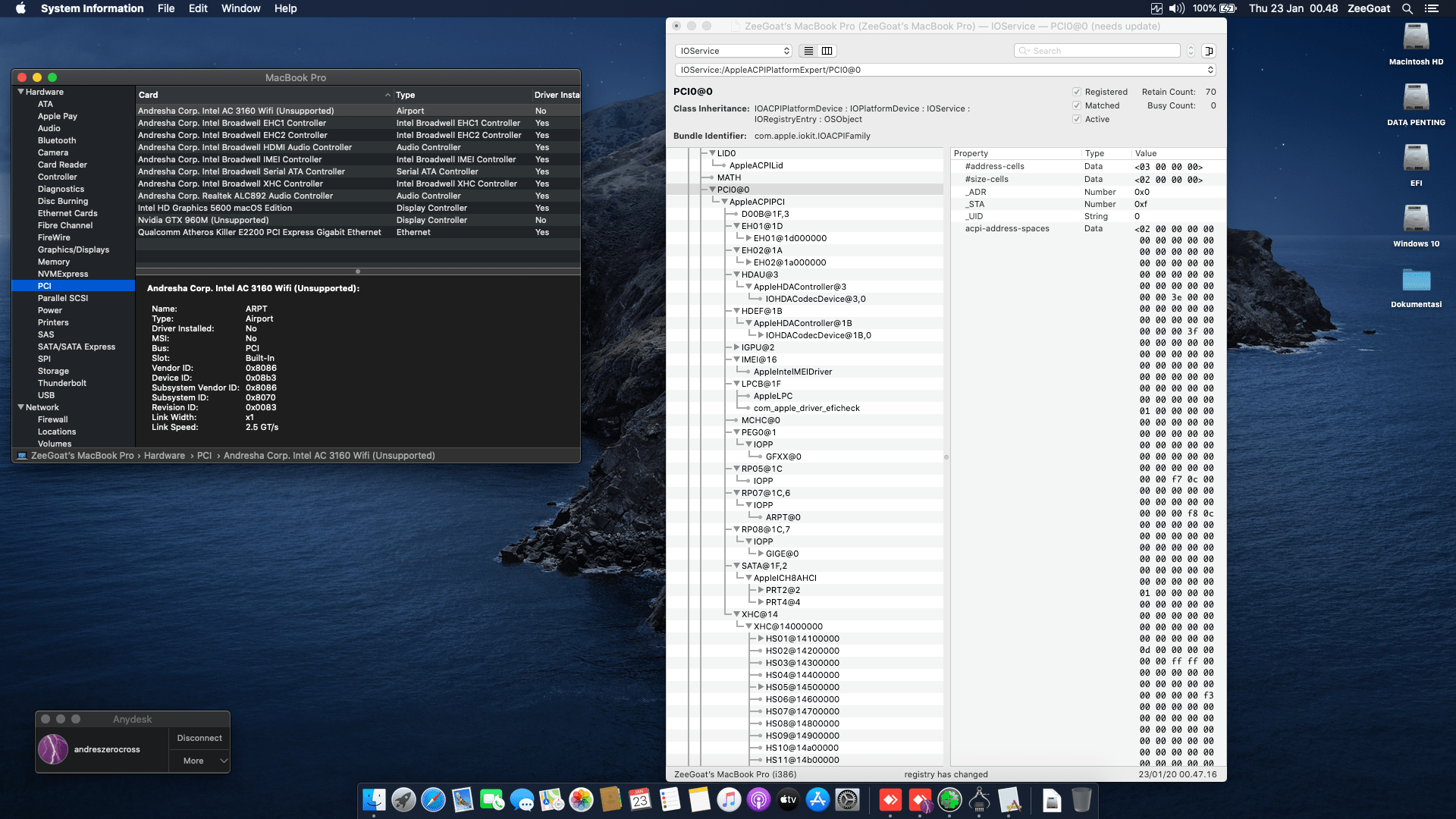Open Reminders from the Dock
Viewport: 1456px width, 819px height.
670,799
